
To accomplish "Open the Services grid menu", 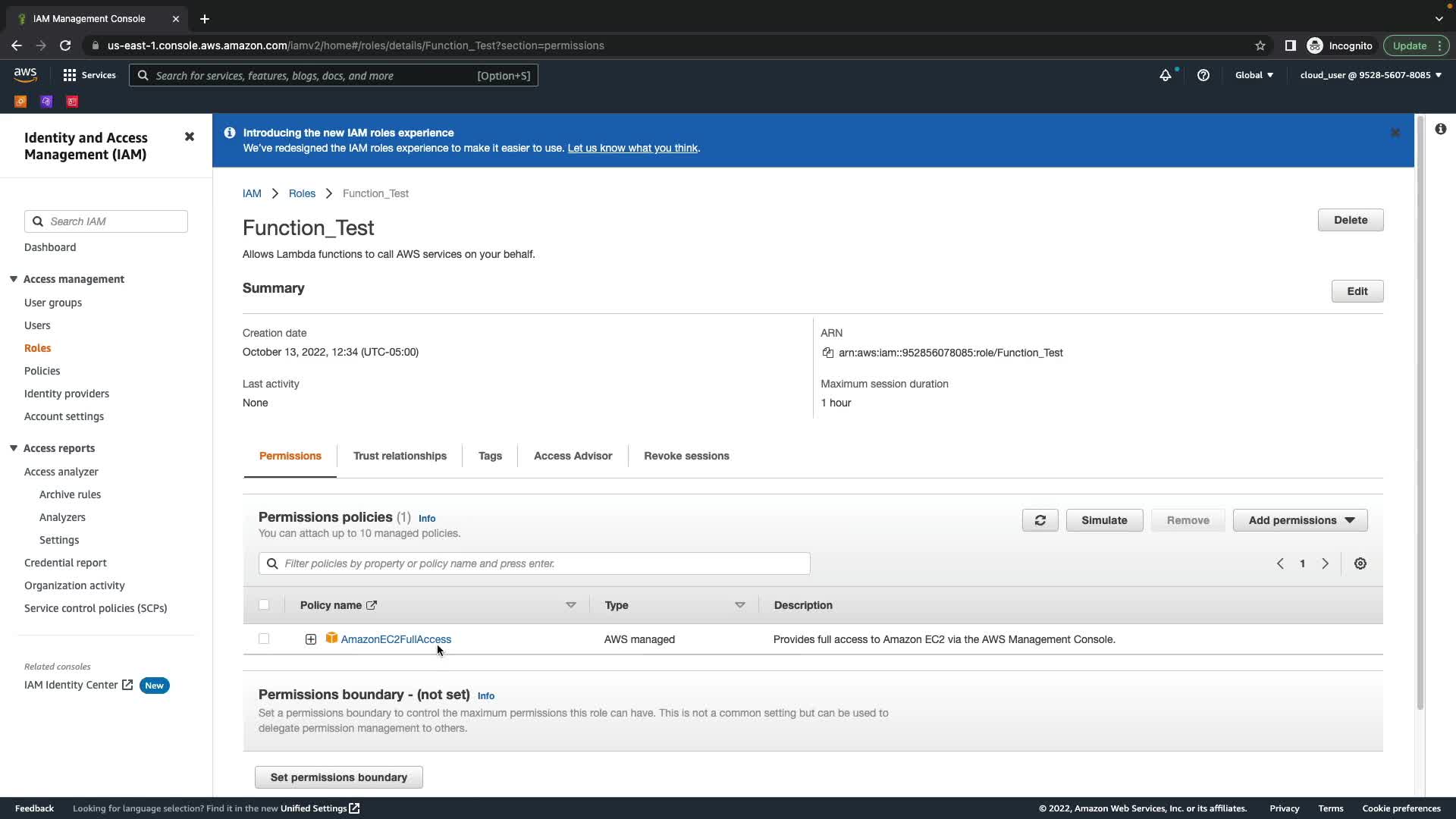I will coord(89,75).
